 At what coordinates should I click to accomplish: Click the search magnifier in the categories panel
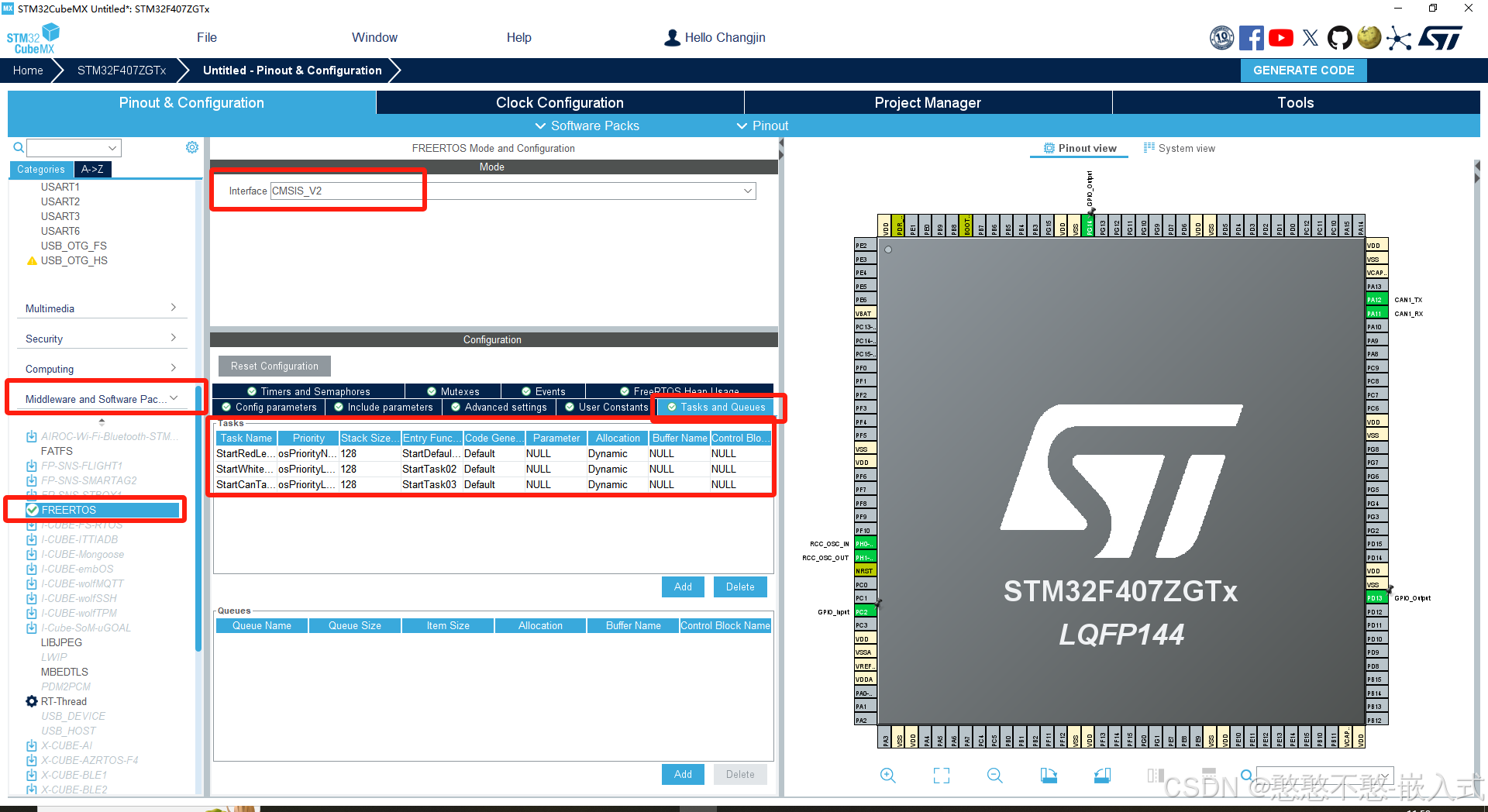click(19, 147)
